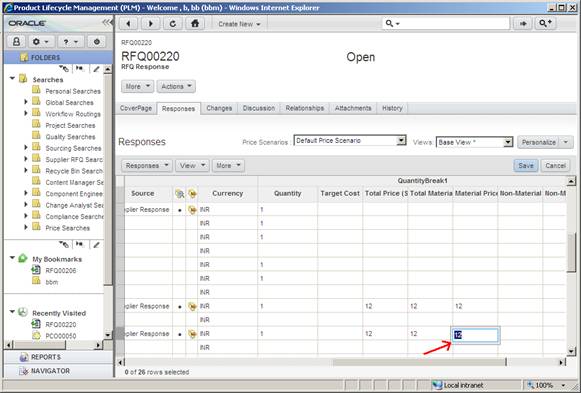Open the bbm bookmark folder
This screenshot has width=581, height=393.
tap(52, 282)
